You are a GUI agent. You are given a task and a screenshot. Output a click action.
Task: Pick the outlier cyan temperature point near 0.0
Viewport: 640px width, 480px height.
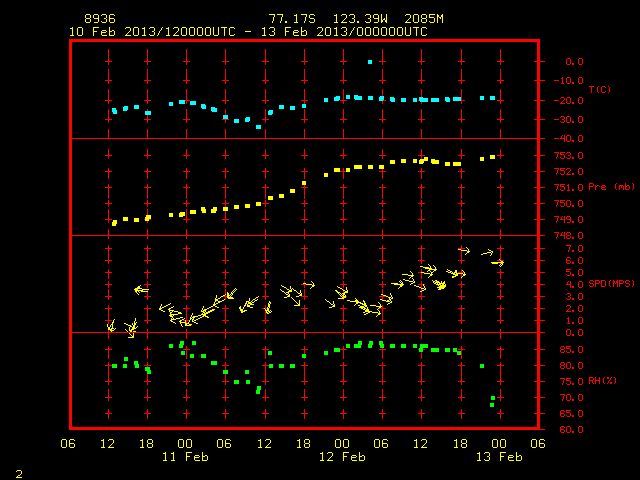(370, 62)
